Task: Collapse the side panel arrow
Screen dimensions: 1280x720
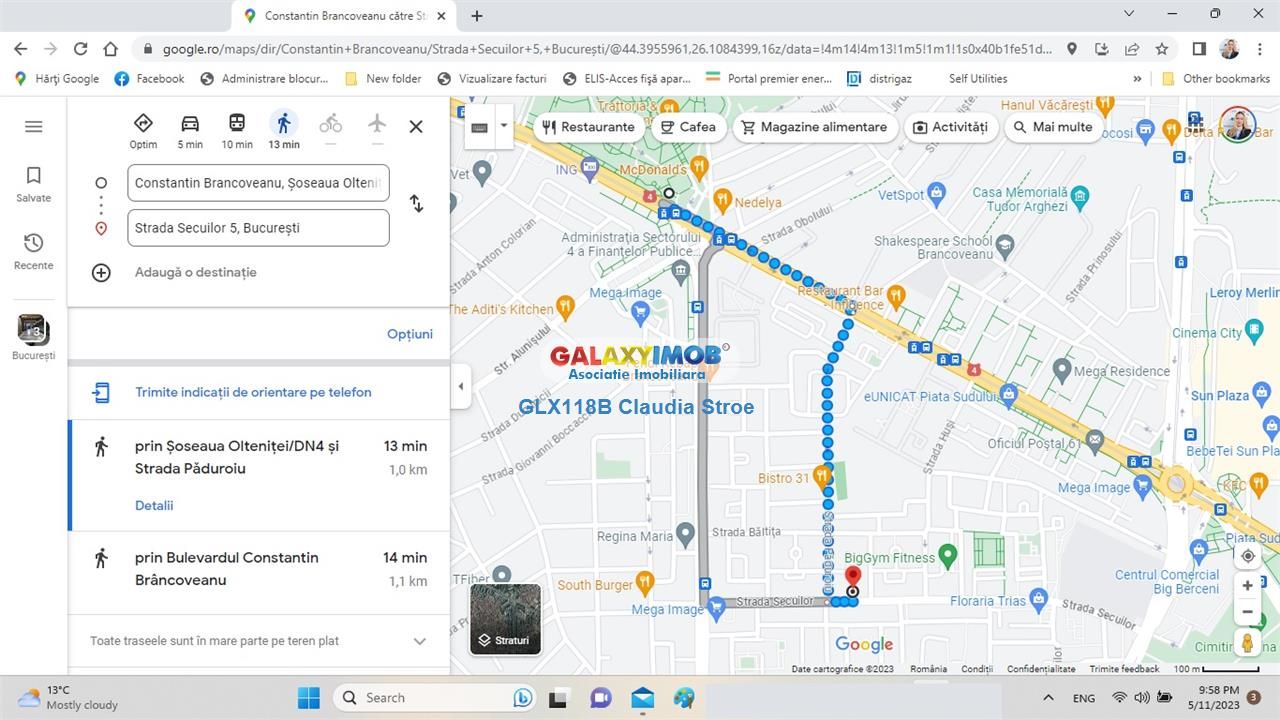Action: click(x=461, y=386)
